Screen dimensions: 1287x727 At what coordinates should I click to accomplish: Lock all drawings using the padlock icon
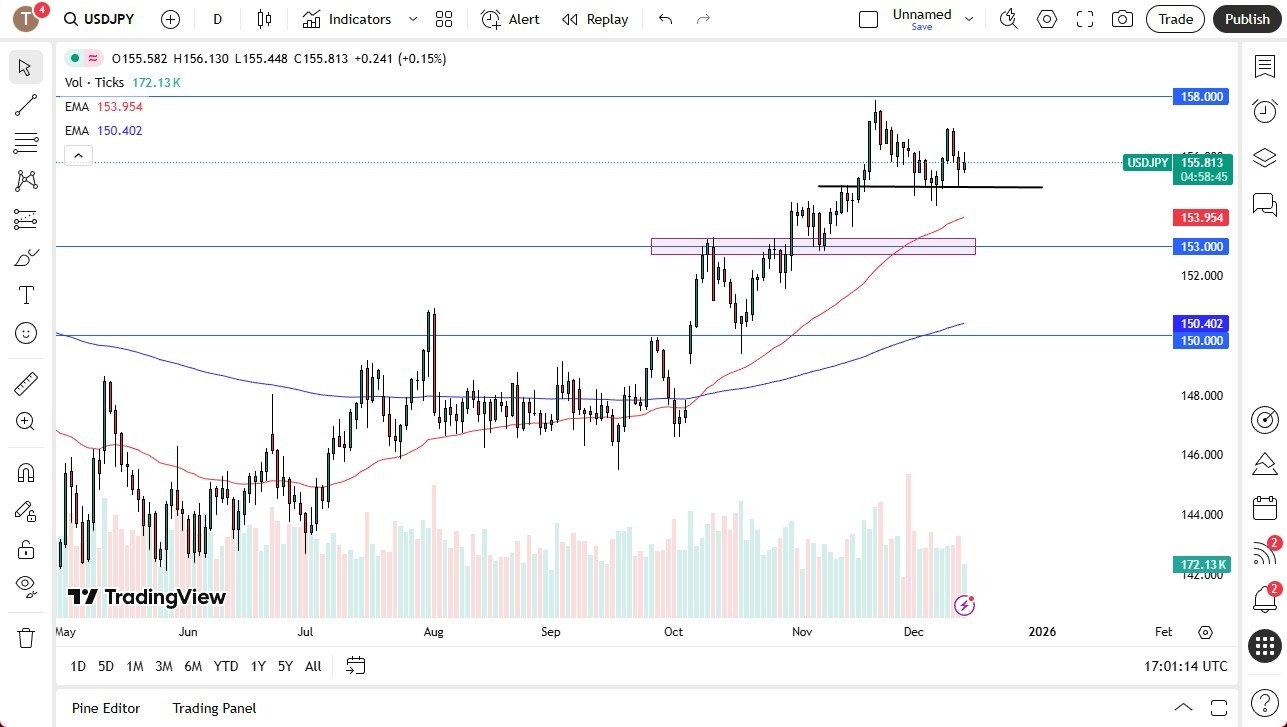tap(25, 548)
